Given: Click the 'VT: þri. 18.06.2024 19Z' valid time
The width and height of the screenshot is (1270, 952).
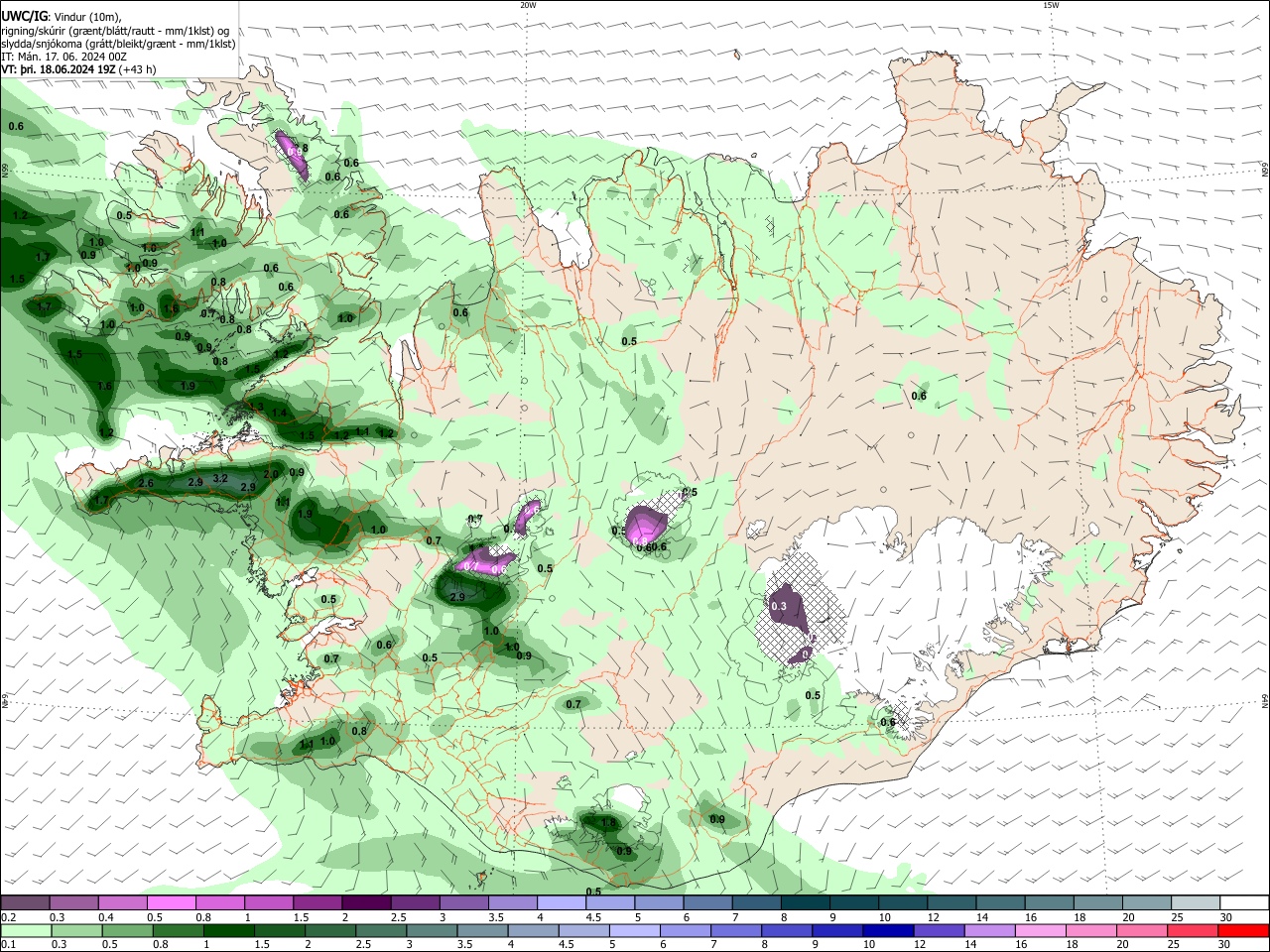Looking at the screenshot, I should (59, 69).
